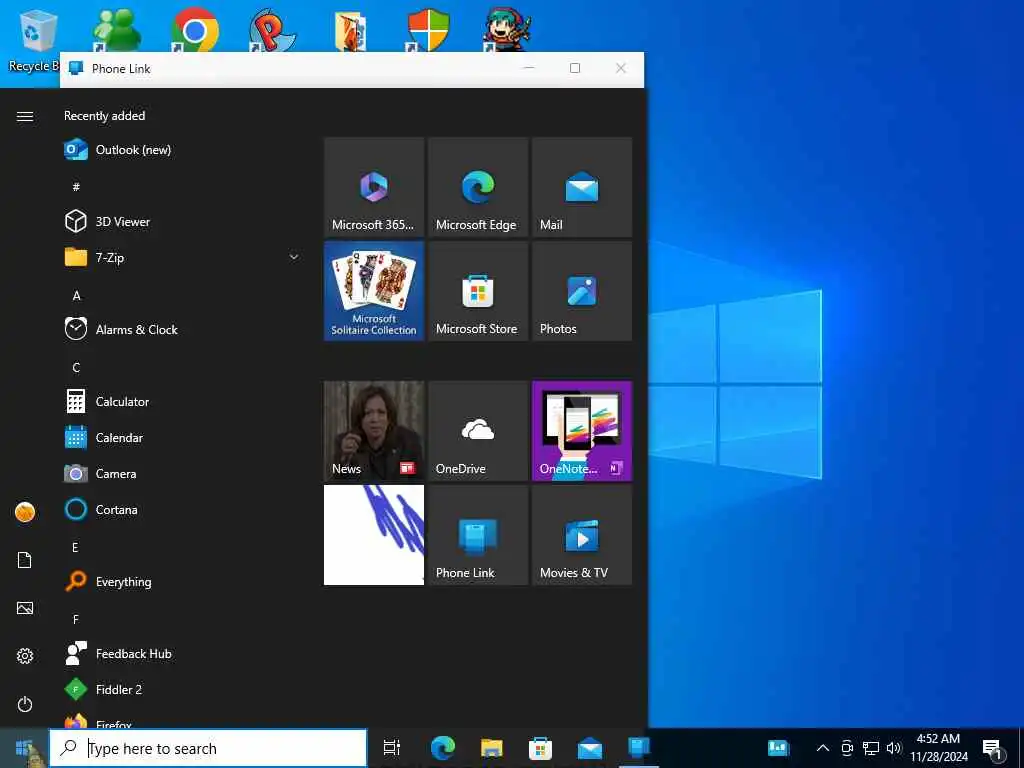The height and width of the screenshot is (768, 1024).
Task: Open user account avatar in Start sidebar
Action: [x=25, y=512]
